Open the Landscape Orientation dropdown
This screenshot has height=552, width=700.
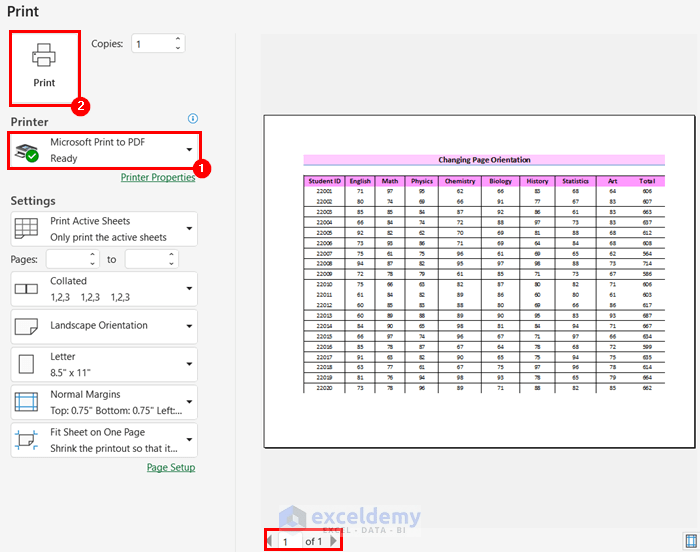coord(104,326)
